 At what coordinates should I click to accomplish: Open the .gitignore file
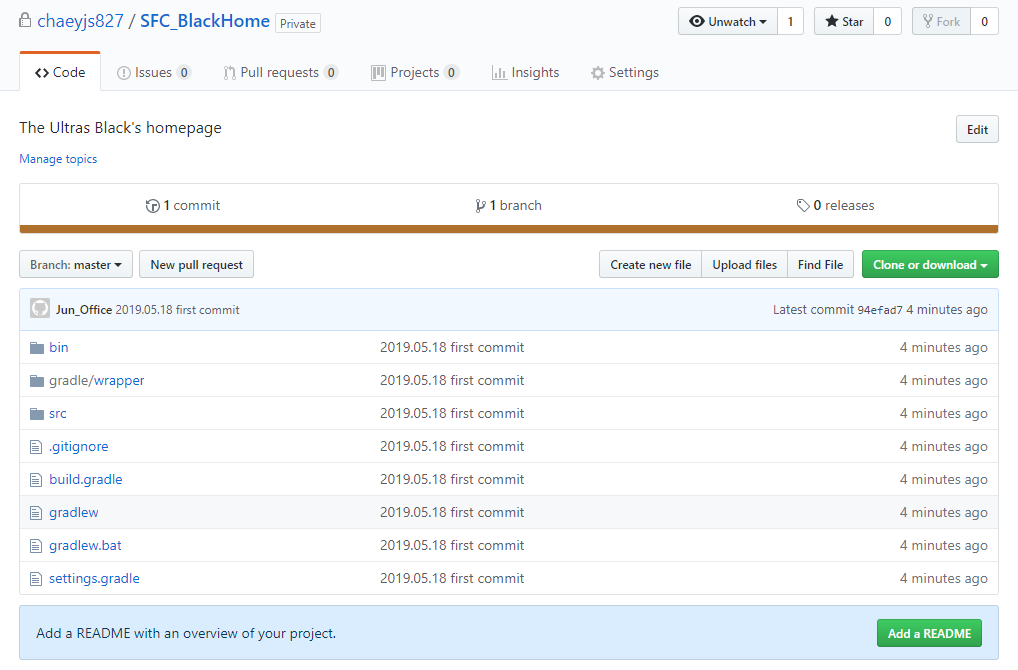[x=79, y=447]
